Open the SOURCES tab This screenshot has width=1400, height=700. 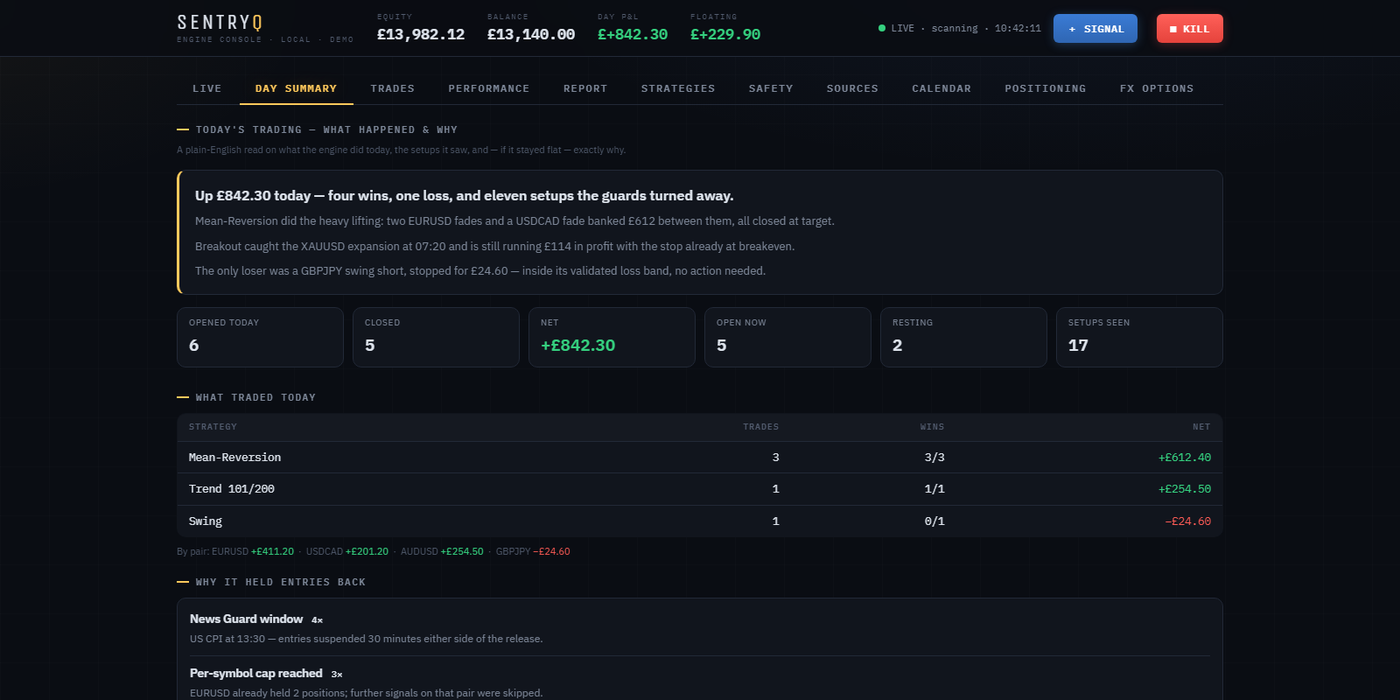[852, 88]
